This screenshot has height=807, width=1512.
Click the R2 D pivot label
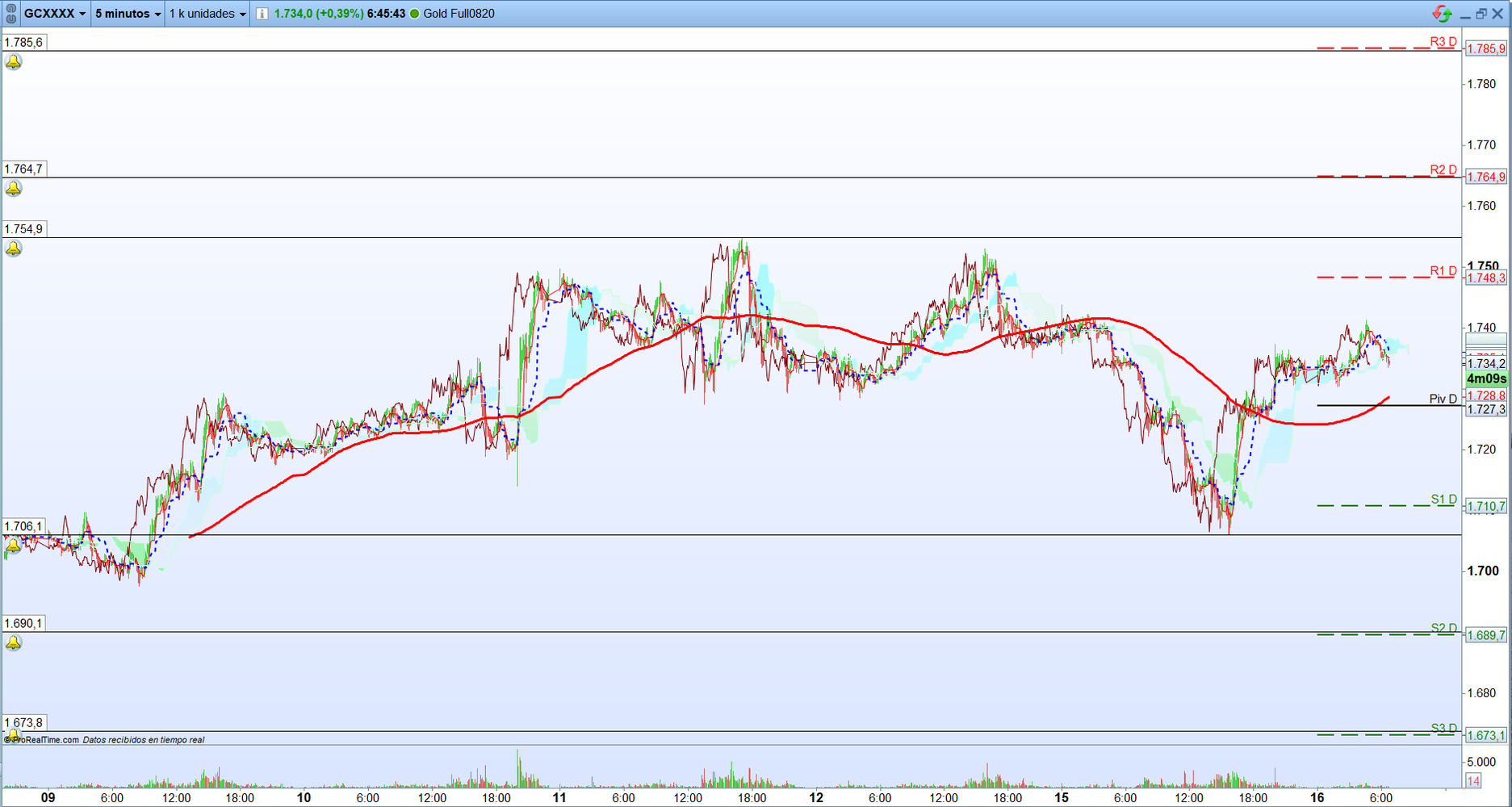1443,169
